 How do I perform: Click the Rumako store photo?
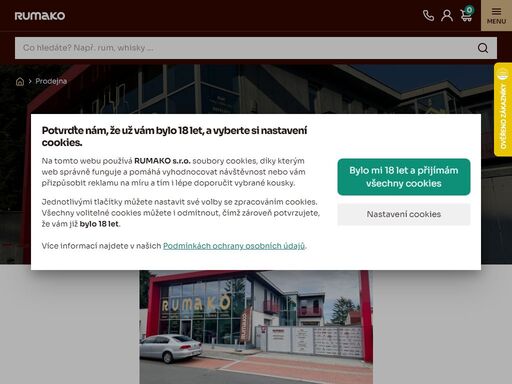[256, 327]
